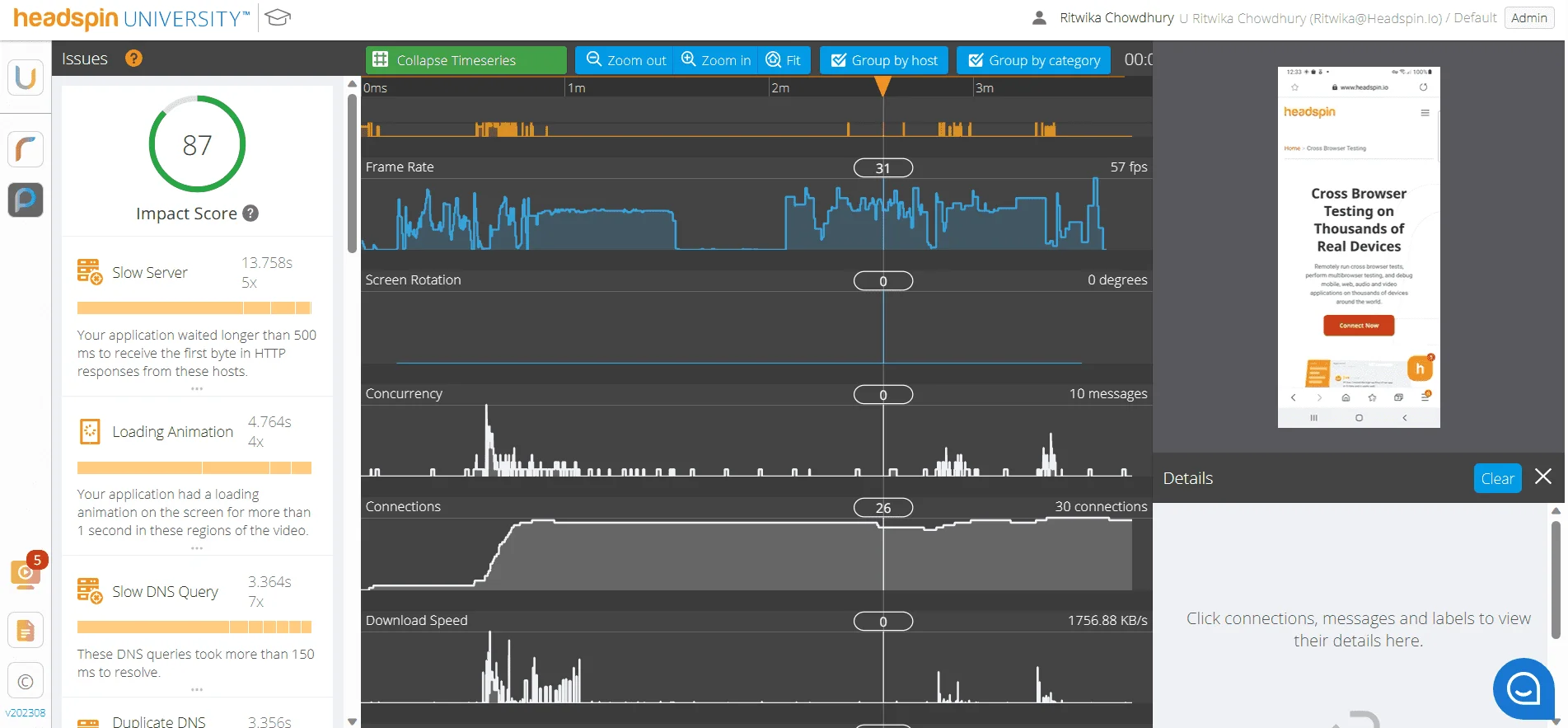1568x728 pixels.
Task: Click the Download Speed label
Action: tap(416, 621)
